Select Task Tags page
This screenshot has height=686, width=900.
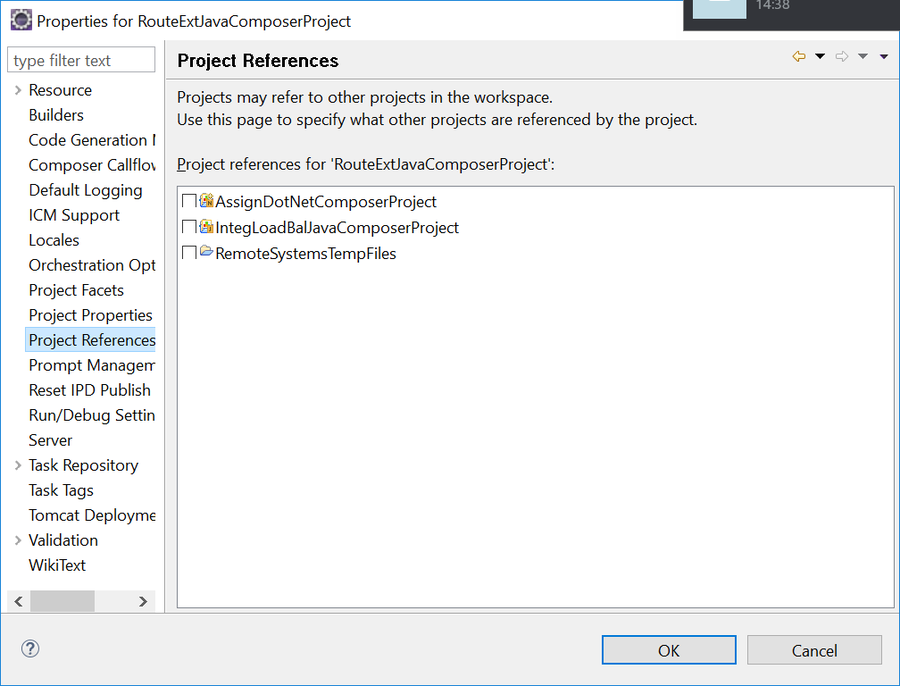point(61,490)
